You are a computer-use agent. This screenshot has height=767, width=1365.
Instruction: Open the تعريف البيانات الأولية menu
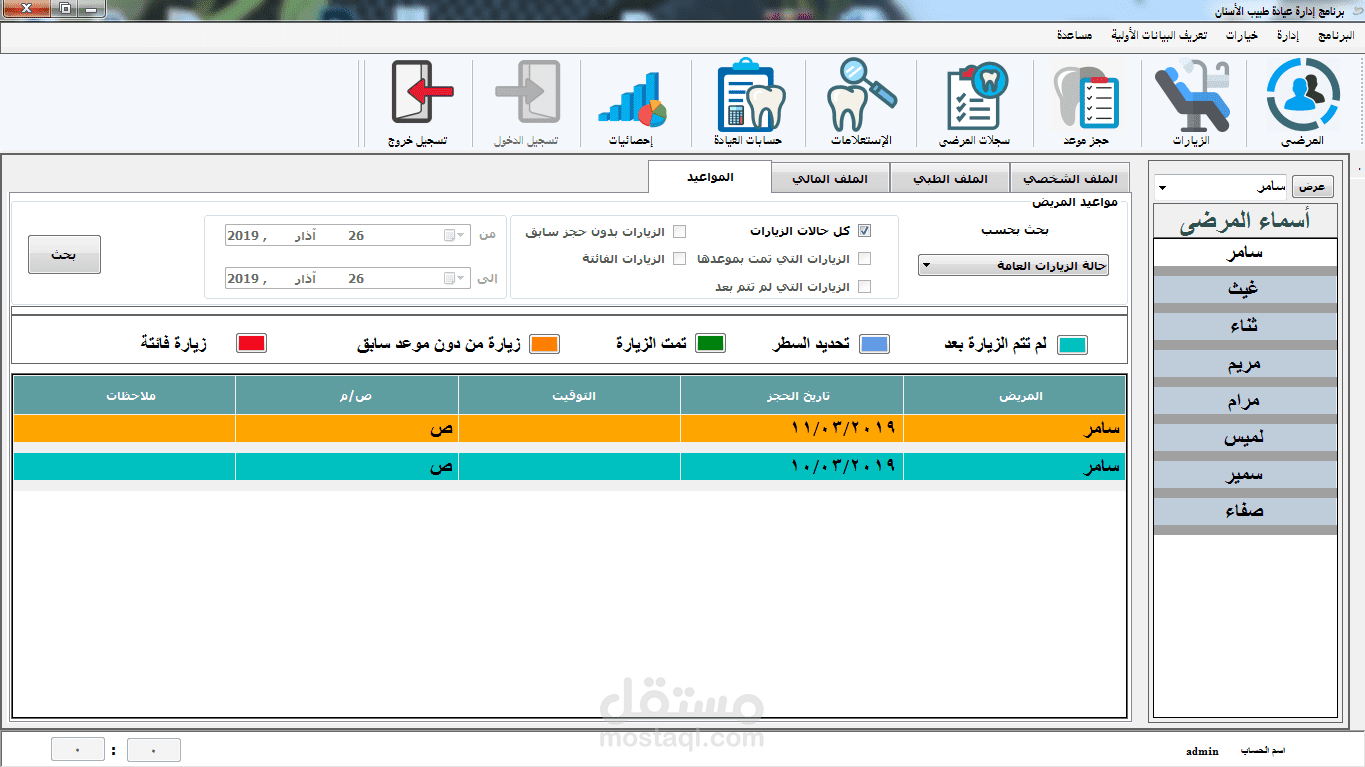pyautogui.click(x=1159, y=36)
